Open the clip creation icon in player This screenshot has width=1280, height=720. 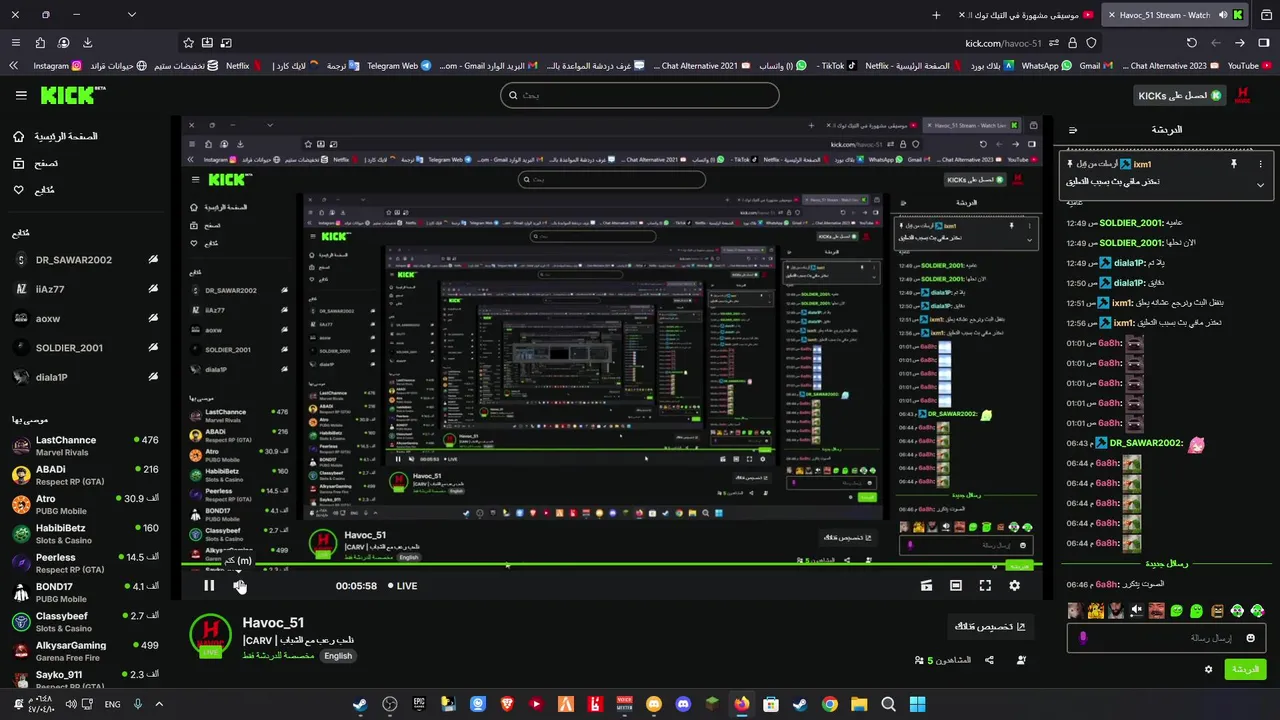click(926, 586)
